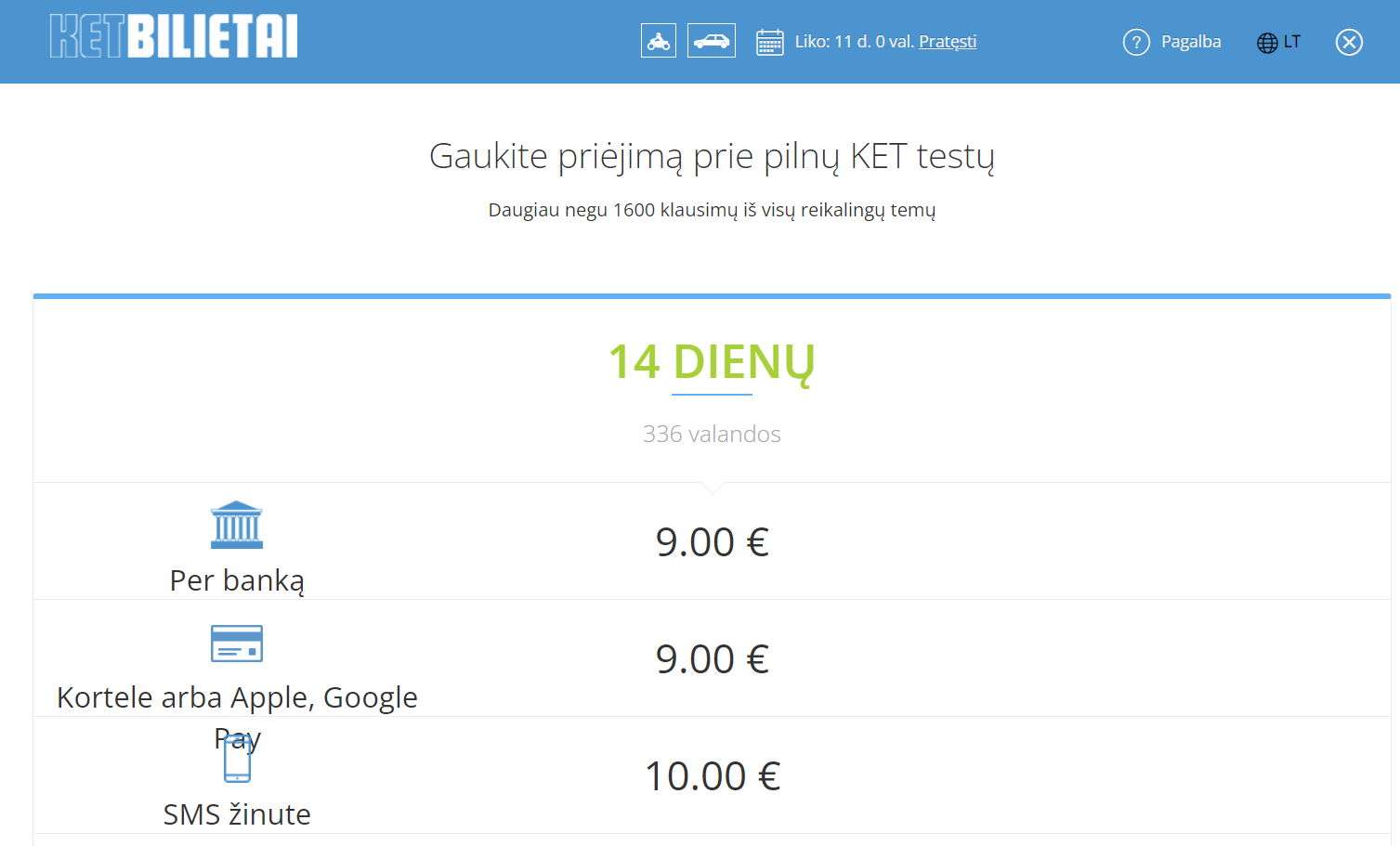The image size is (1400, 846).
Task: Select the car category icon
Action: coord(712,41)
